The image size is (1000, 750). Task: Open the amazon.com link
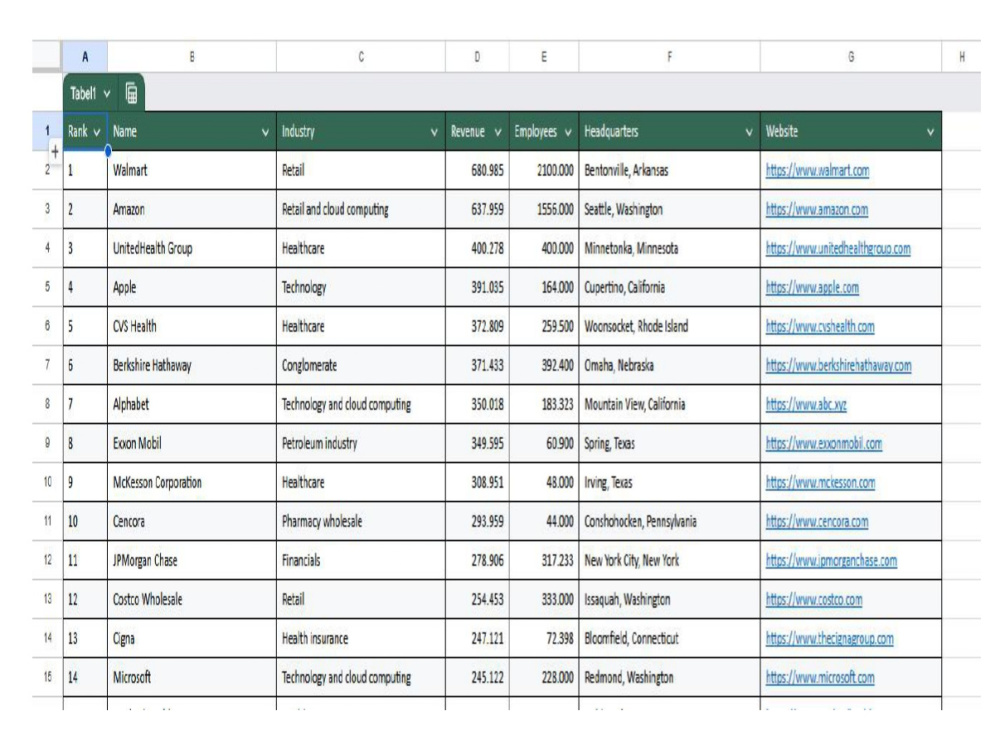click(816, 209)
